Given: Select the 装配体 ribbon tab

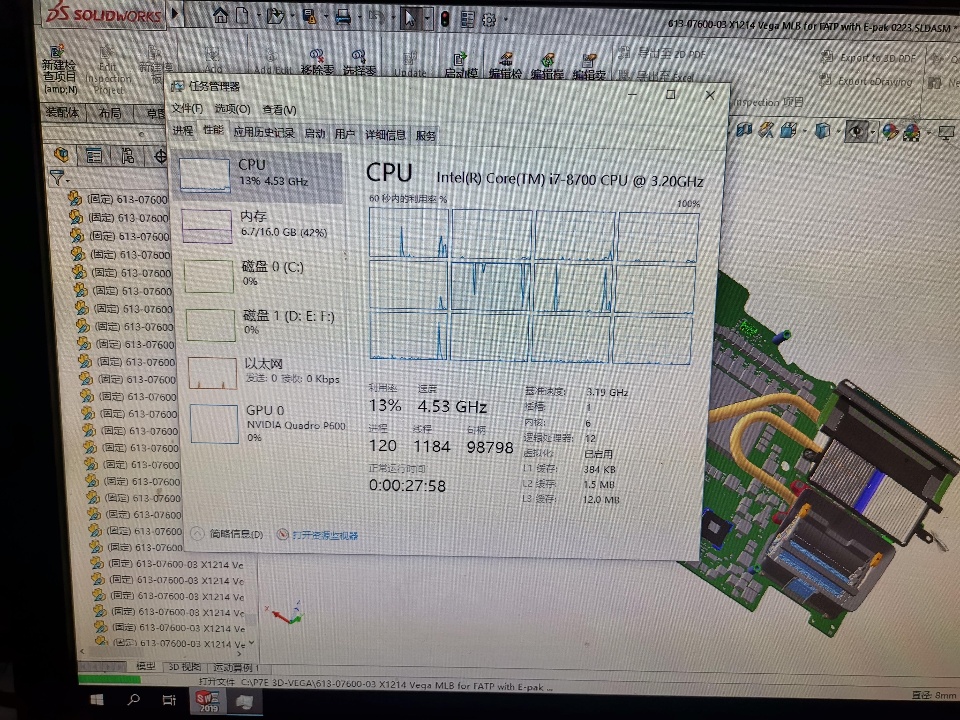Looking at the screenshot, I should click(x=62, y=112).
